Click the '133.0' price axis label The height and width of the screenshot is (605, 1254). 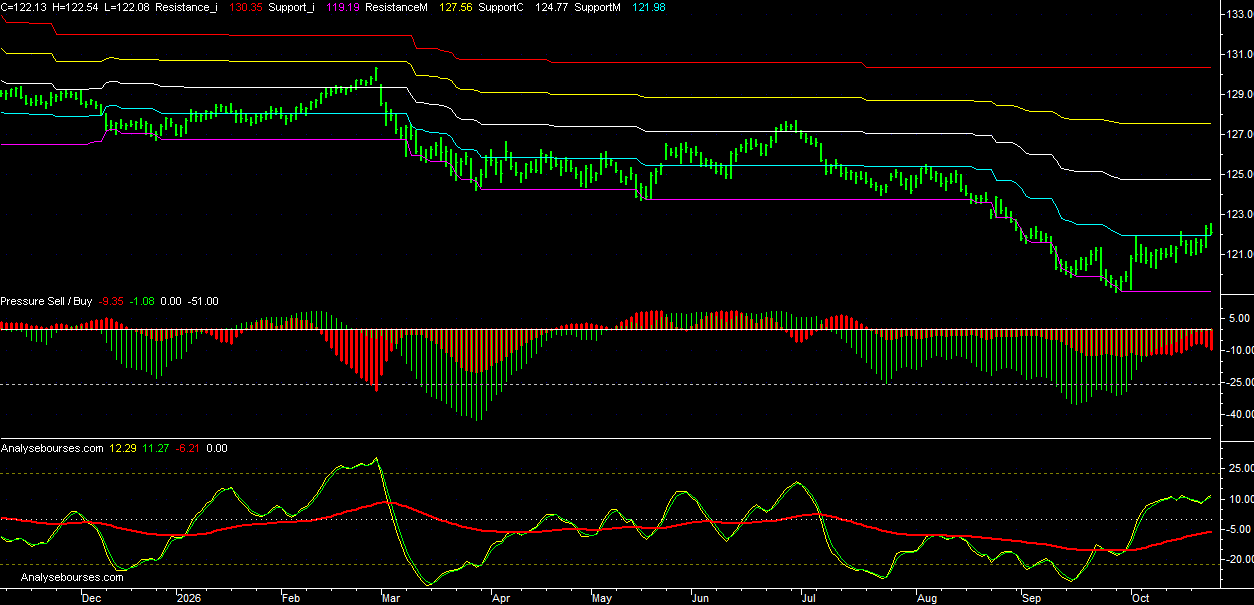tap(1238, 14)
